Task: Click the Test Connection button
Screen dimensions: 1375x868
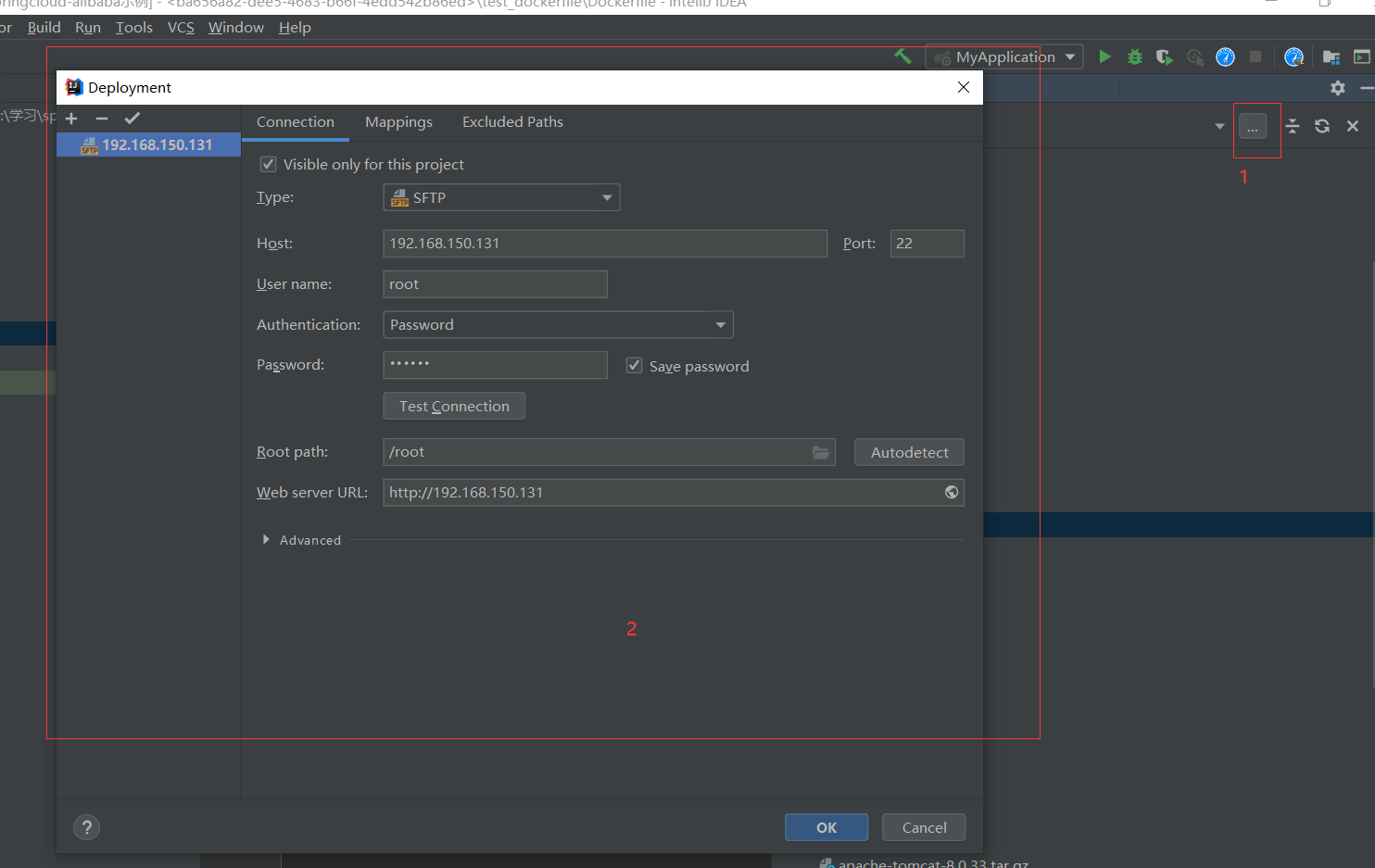Action: [x=454, y=406]
